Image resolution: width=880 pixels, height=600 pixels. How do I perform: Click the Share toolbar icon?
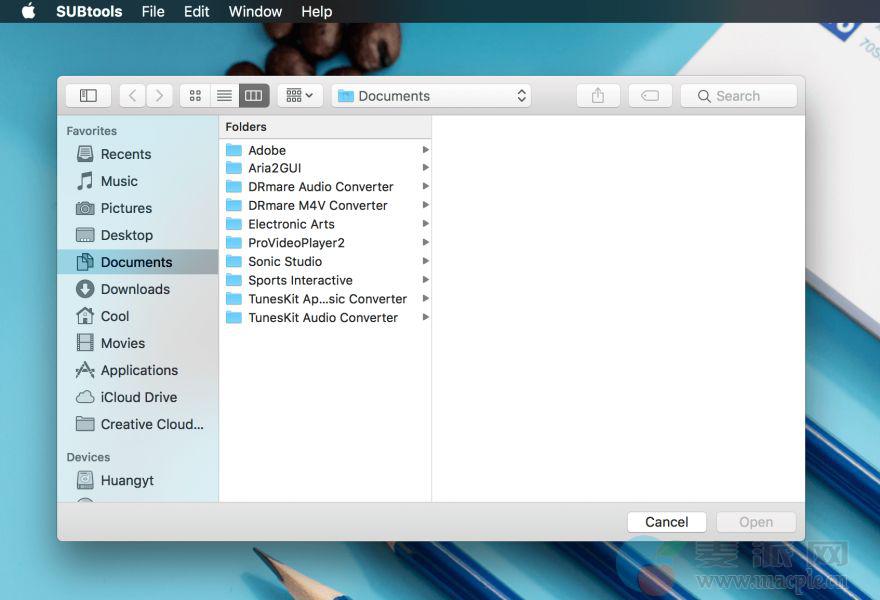point(598,96)
